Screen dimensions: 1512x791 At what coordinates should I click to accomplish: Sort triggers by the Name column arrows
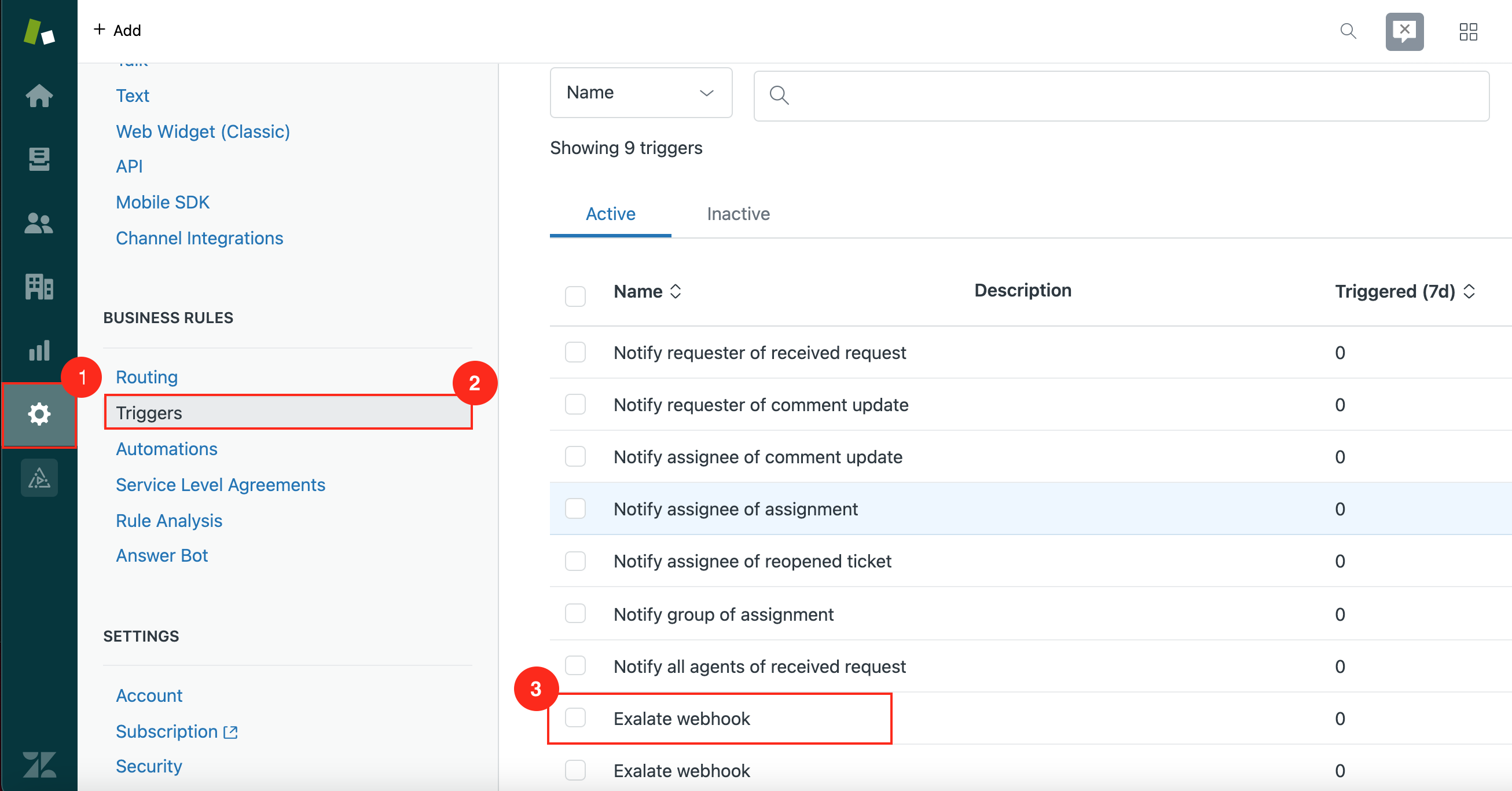676,291
